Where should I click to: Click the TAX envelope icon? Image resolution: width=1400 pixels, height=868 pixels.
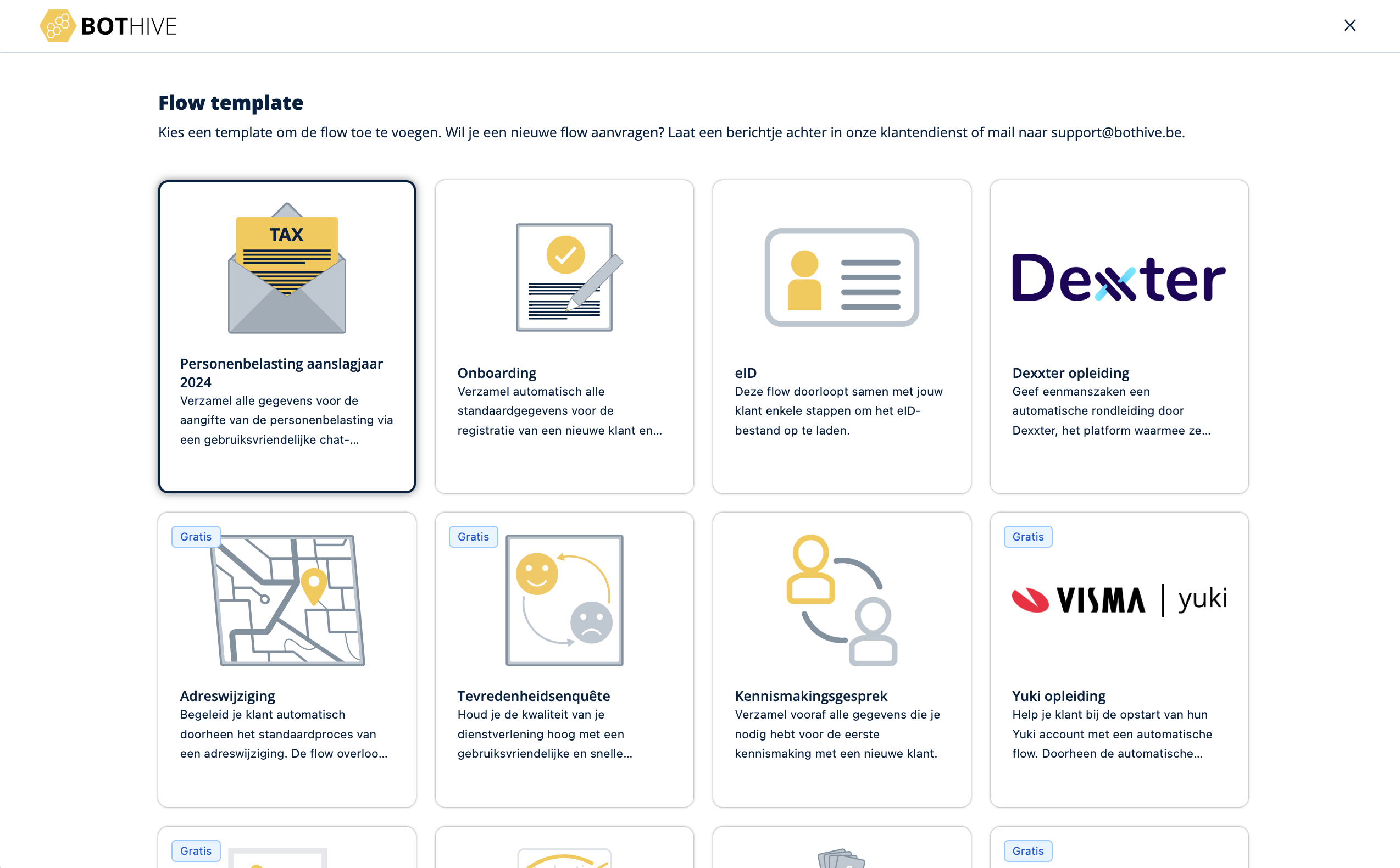pyautogui.click(x=286, y=268)
